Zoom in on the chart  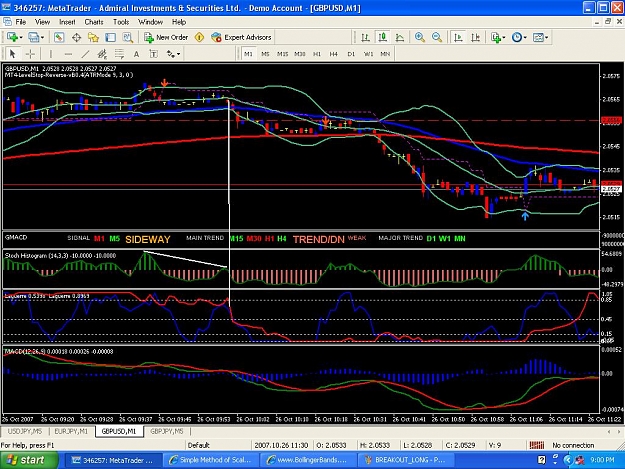click(x=420, y=37)
